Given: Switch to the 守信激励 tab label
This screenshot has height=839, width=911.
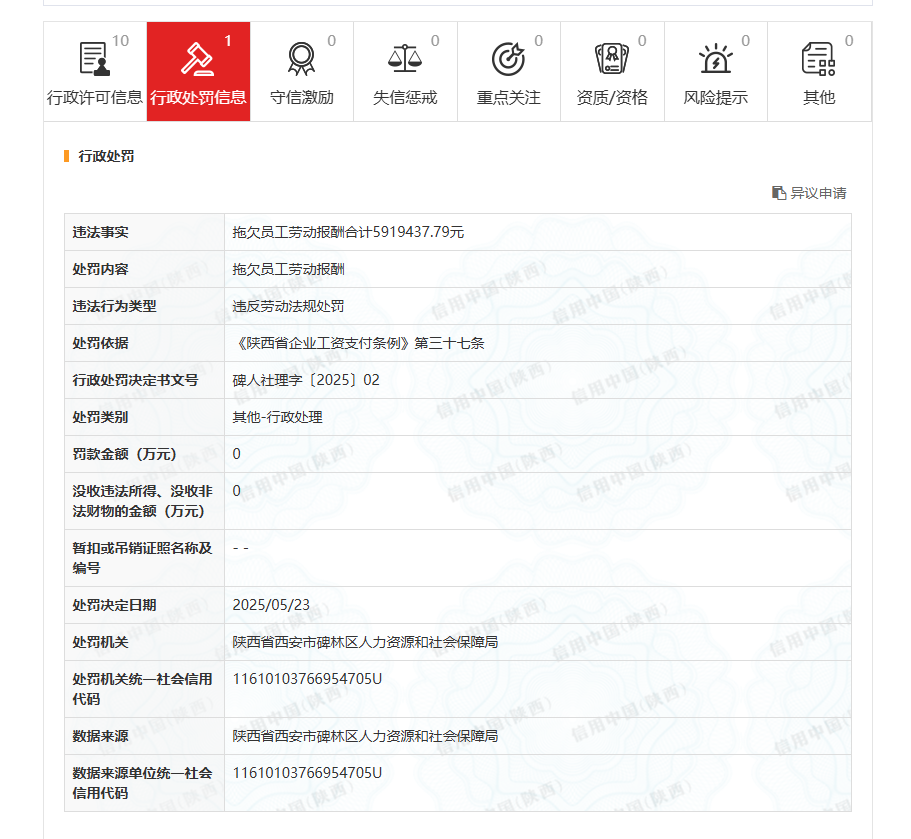Looking at the screenshot, I should tap(302, 98).
